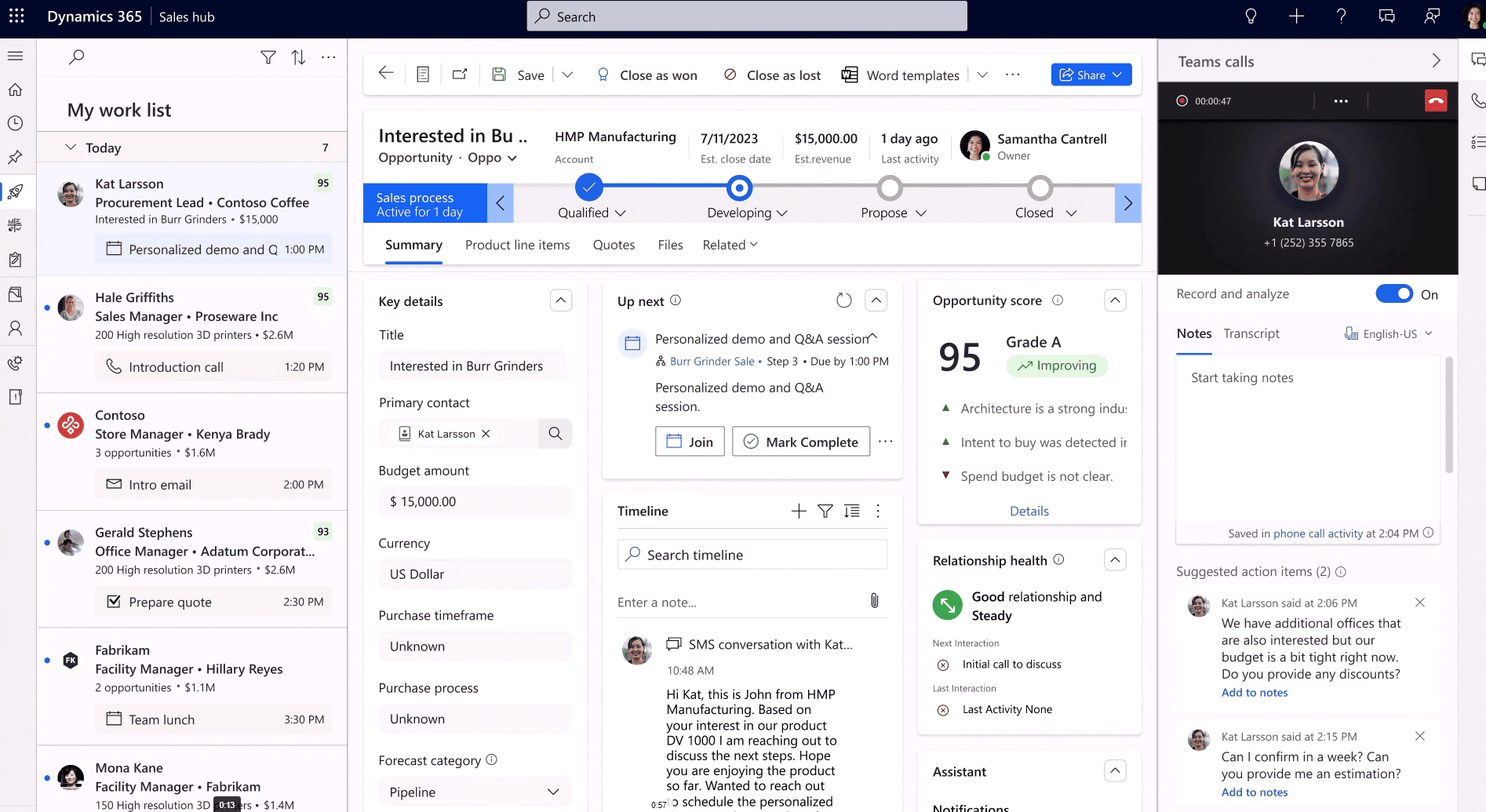The image size is (1486, 812).
Task: Open Save dropdown arrow
Action: [567, 75]
